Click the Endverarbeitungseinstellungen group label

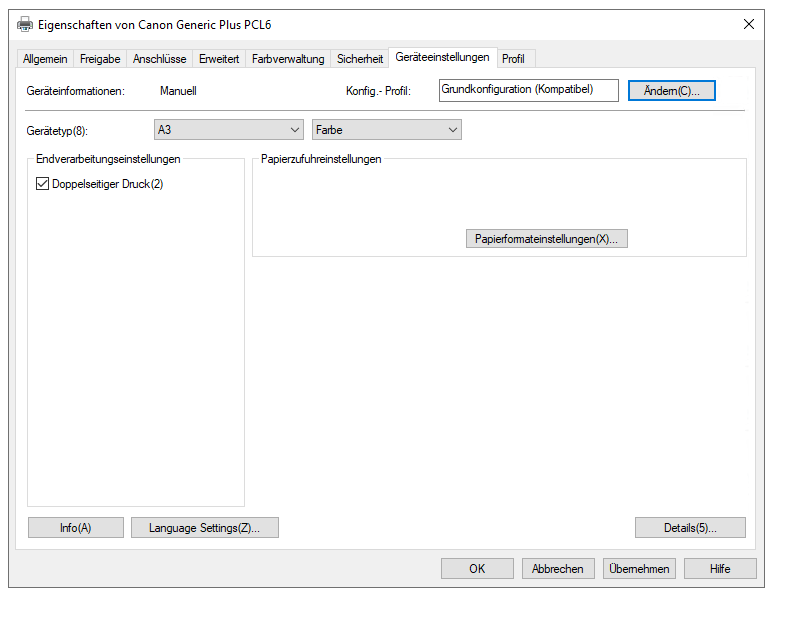pyautogui.click(x=108, y=159)
